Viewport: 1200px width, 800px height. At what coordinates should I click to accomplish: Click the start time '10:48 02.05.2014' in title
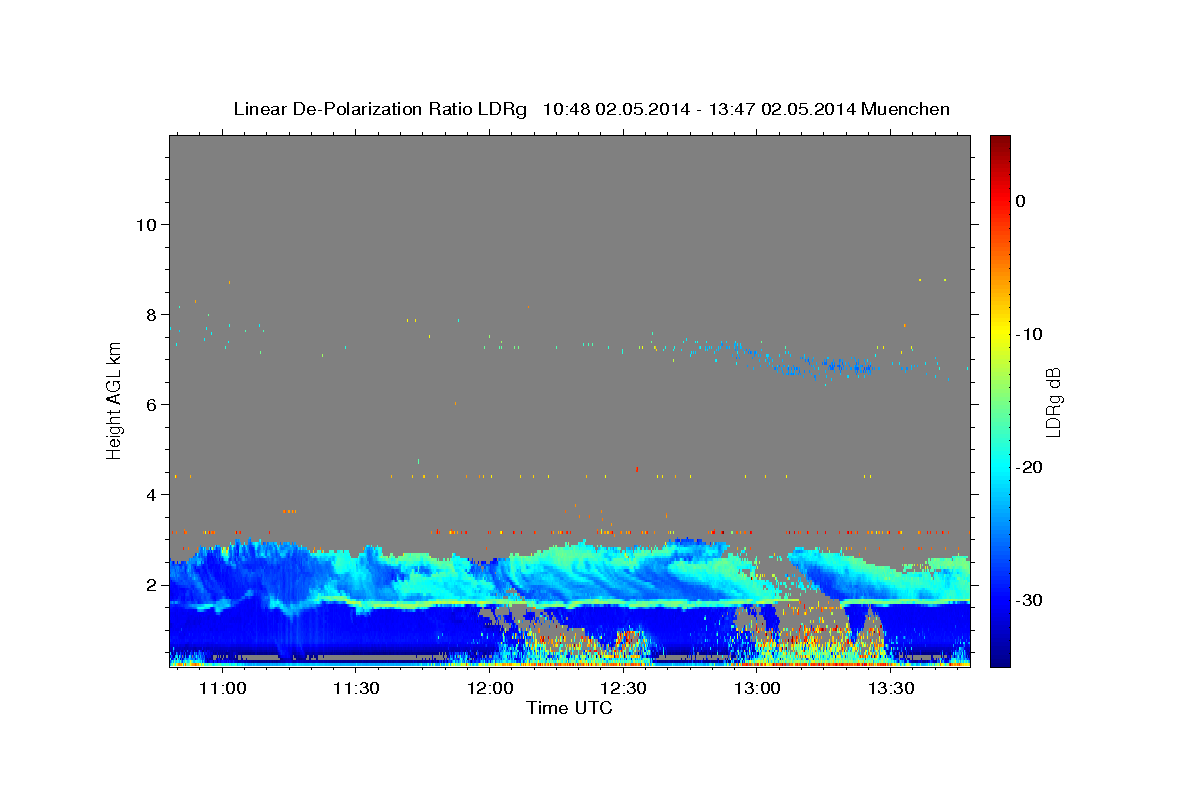[x=616, y=109]
